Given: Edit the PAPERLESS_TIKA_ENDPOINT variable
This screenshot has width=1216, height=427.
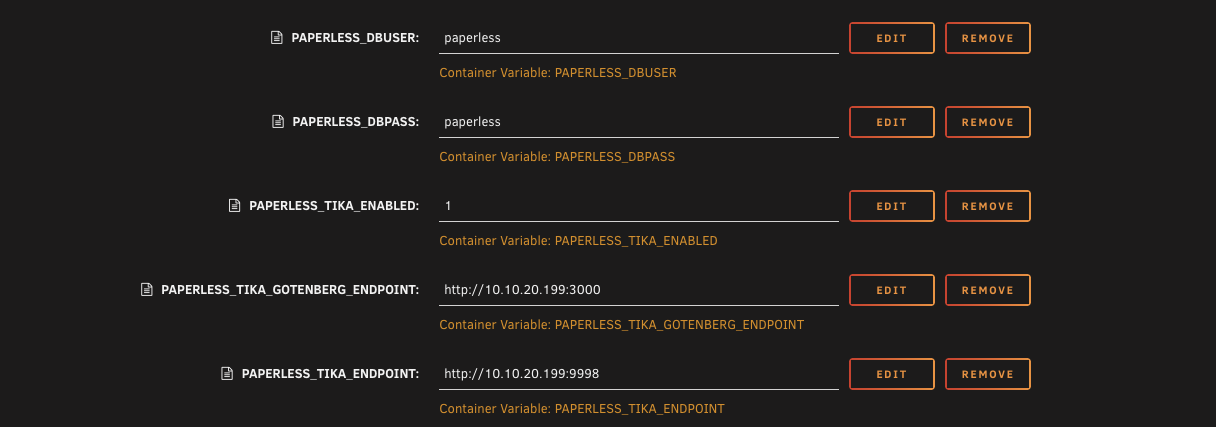Looking at the screenshot, I should coord(891,374).
